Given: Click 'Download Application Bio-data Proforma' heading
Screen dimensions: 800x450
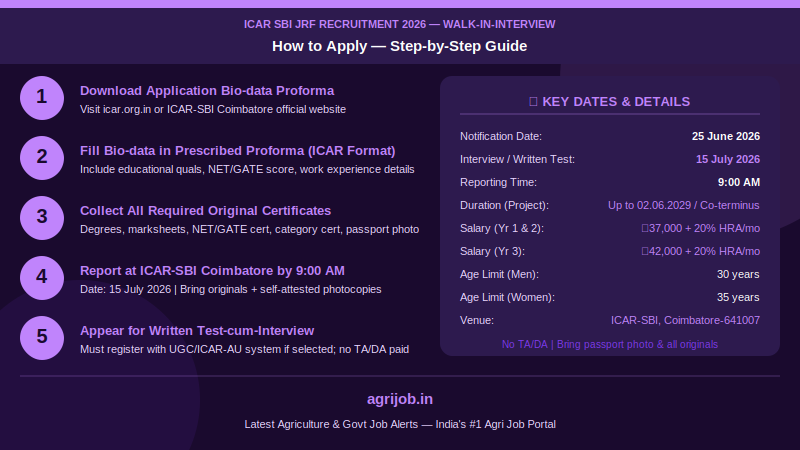Looking at the screenshot, I should pos(207,91).
